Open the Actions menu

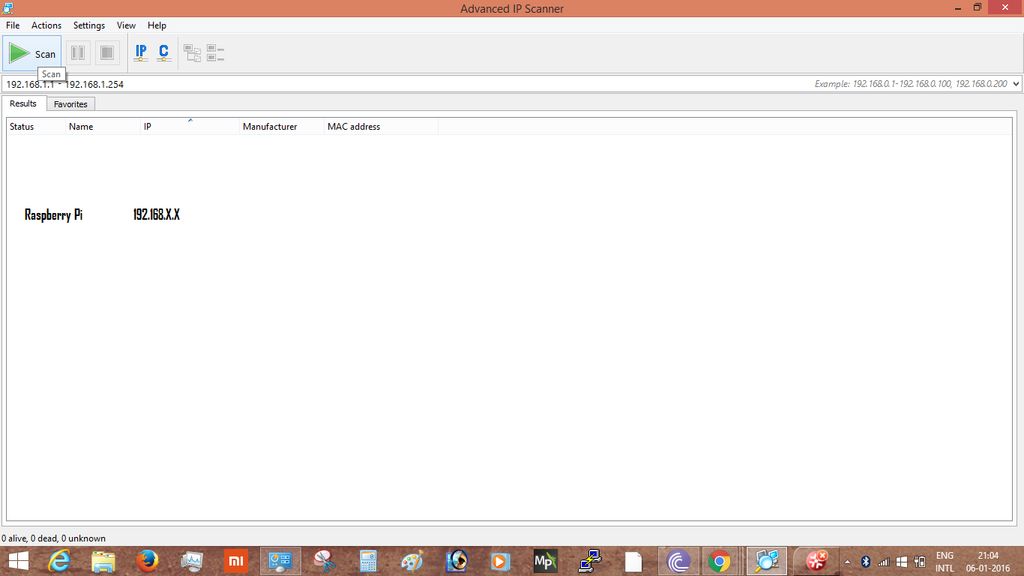click(x=46, y=25)
